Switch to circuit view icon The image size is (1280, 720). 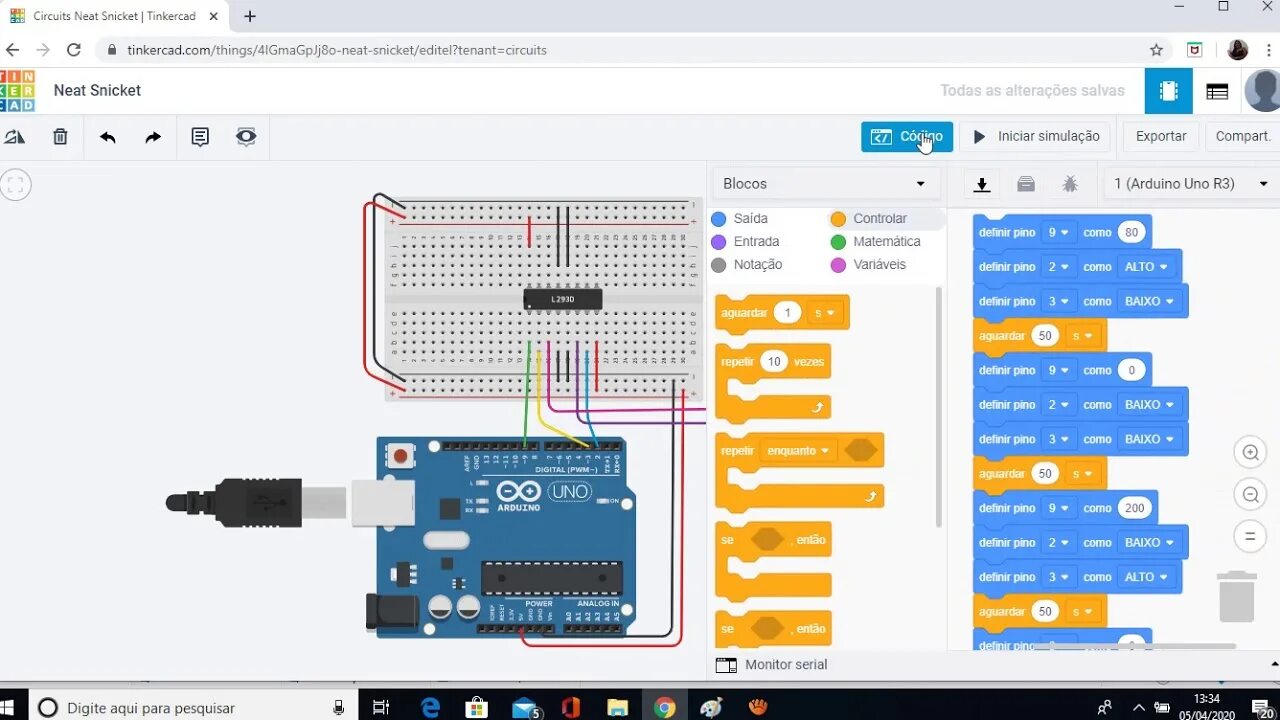(1168, 91)
